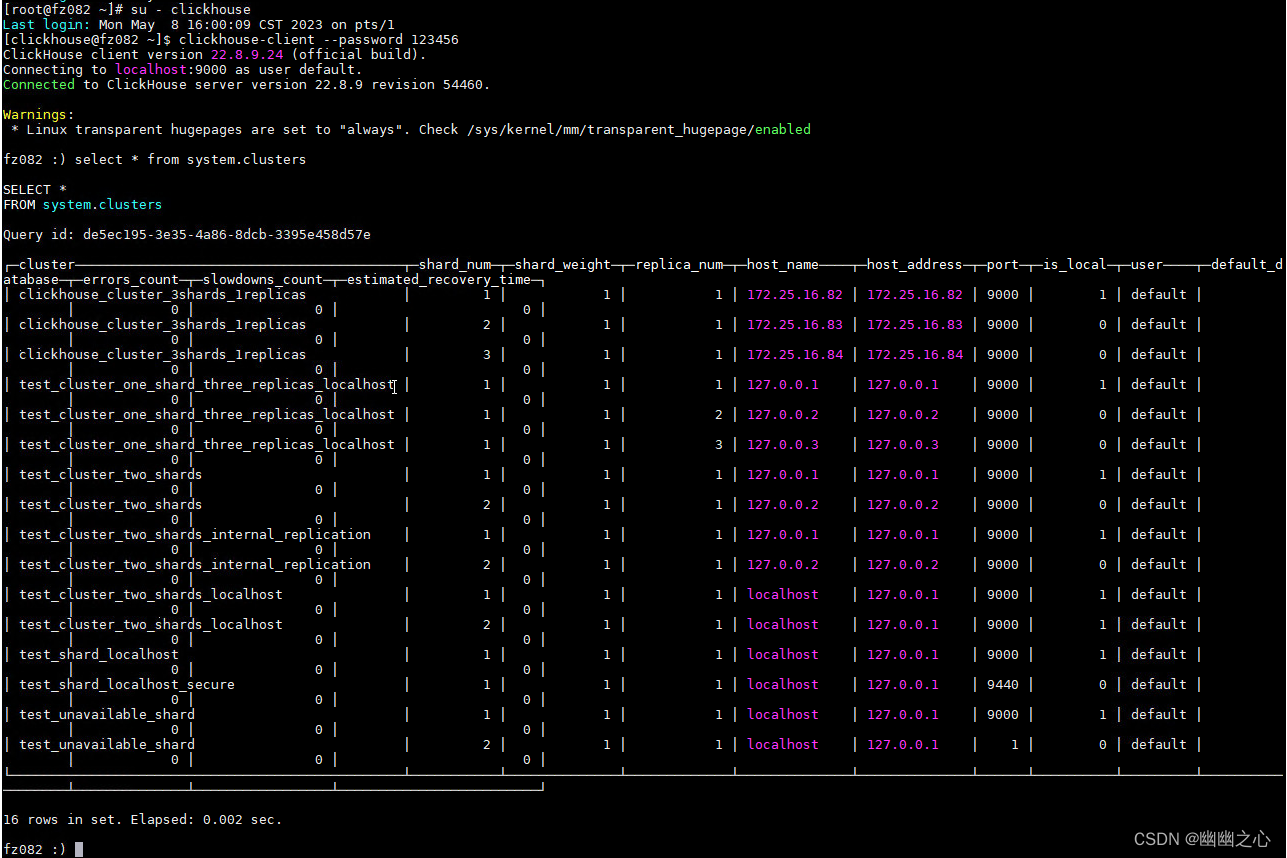
Task: Click 'test_cluster_two_shards_internal_replication' row with shard 2
Action: [195, 564]
